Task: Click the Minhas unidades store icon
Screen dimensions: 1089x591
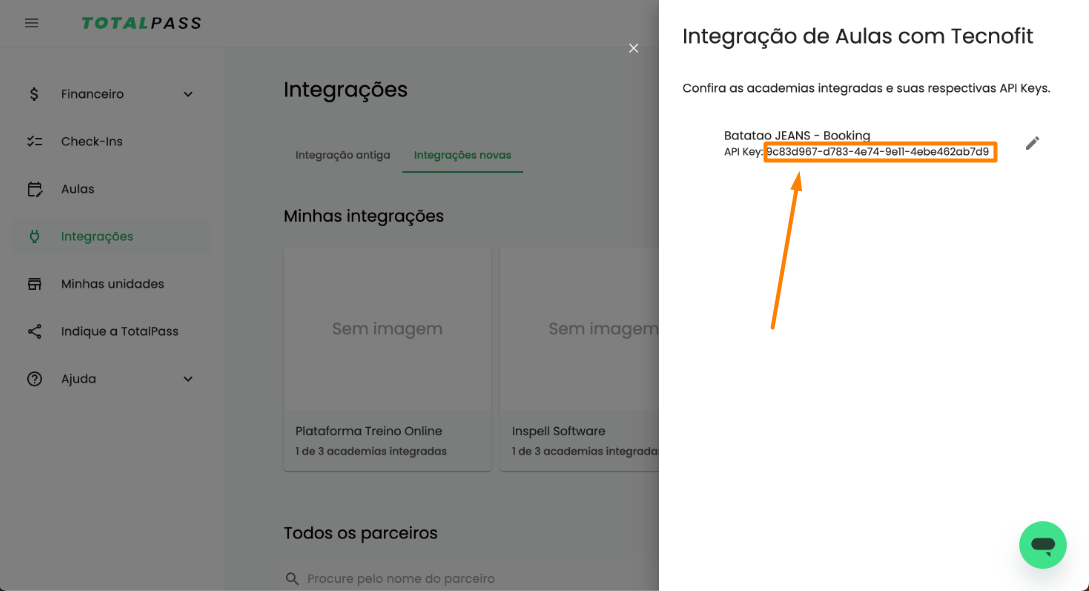Action: (34, 283)
